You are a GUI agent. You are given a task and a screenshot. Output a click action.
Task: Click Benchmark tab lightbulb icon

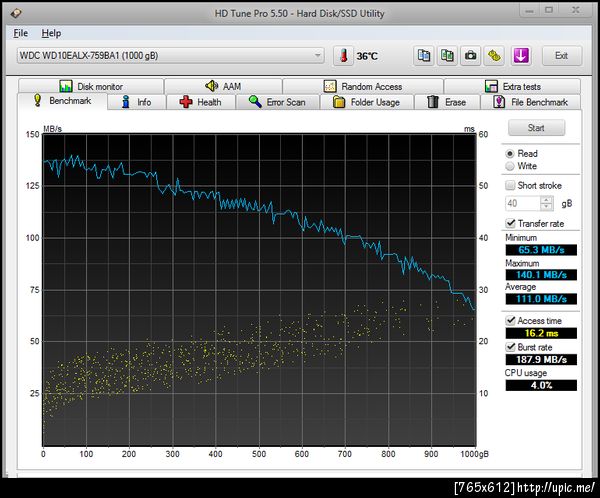point(37,100)
